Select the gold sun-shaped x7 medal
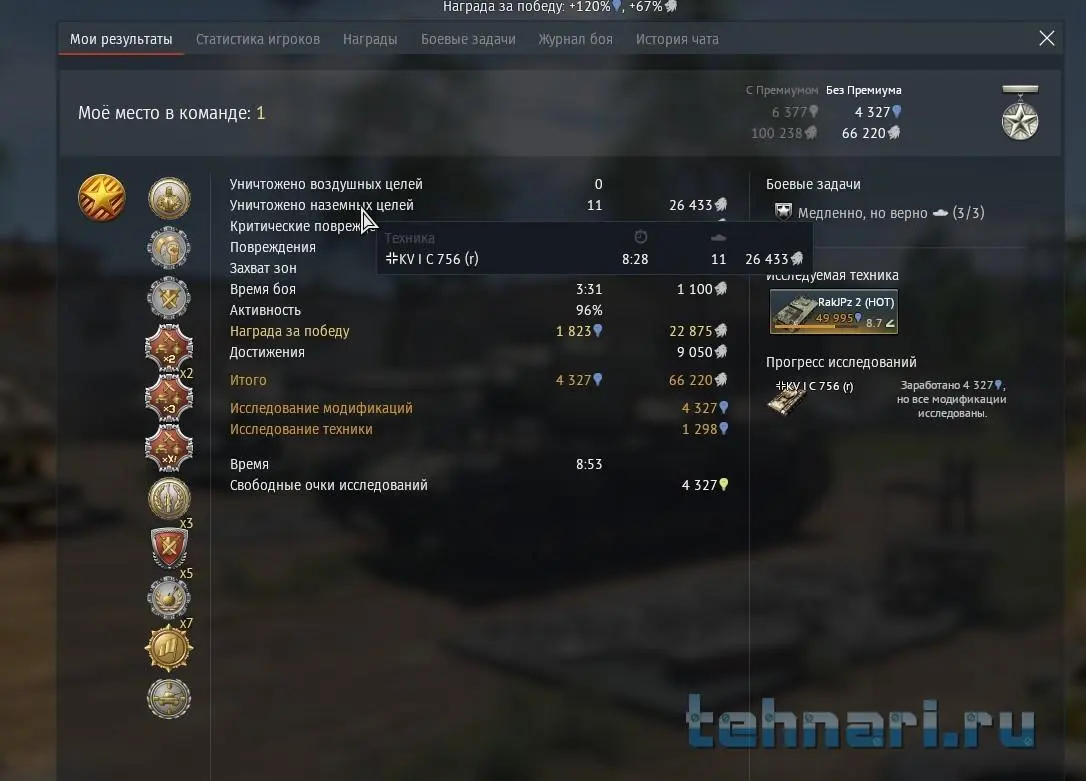Screen dimensions: 1086x781 [169, 648]
